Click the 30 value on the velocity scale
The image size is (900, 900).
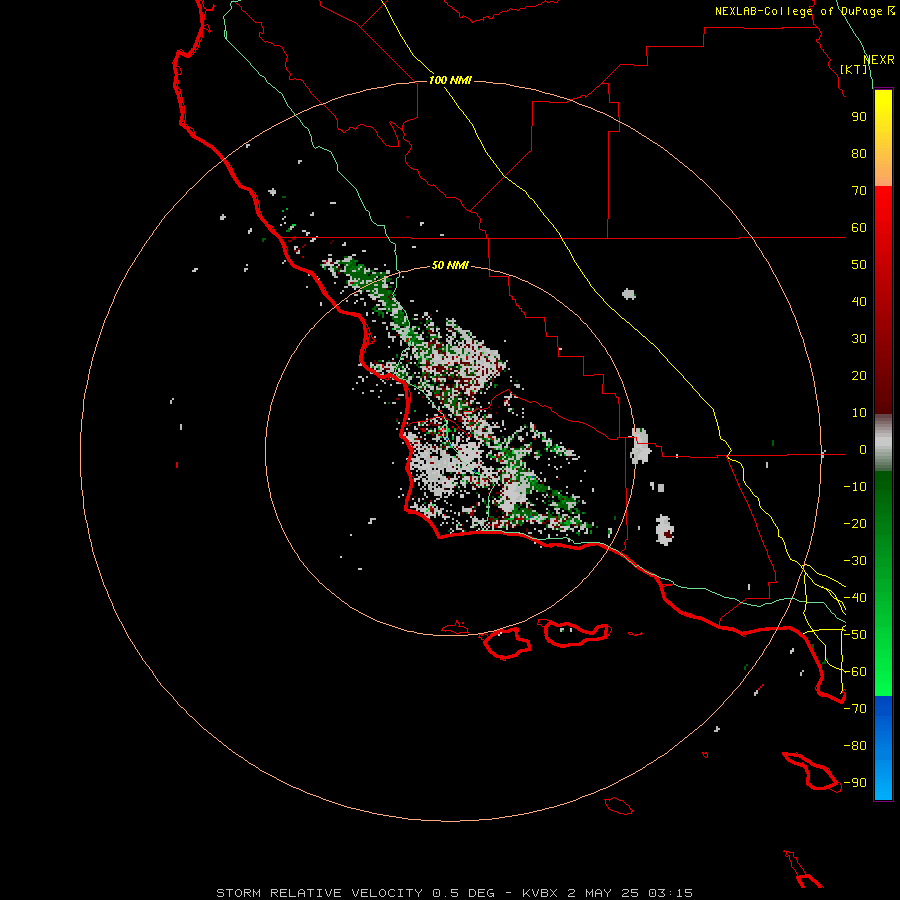click(x=859, y=339)
